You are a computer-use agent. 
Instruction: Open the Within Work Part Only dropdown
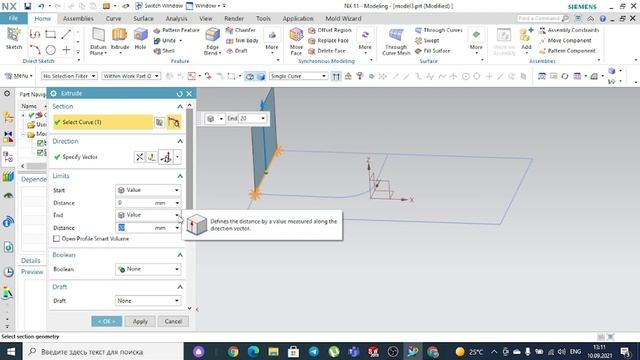pos(131,76)
